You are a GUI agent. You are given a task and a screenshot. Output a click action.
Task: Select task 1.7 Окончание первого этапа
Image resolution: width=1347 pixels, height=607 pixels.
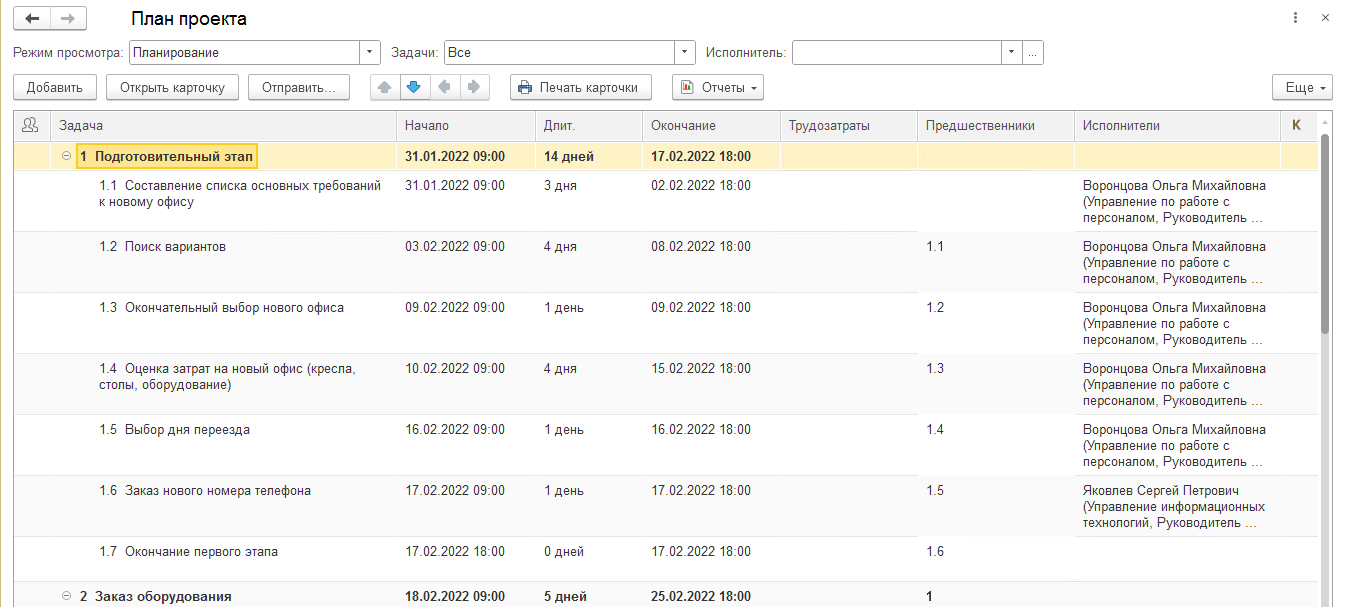tap(188, 551)
